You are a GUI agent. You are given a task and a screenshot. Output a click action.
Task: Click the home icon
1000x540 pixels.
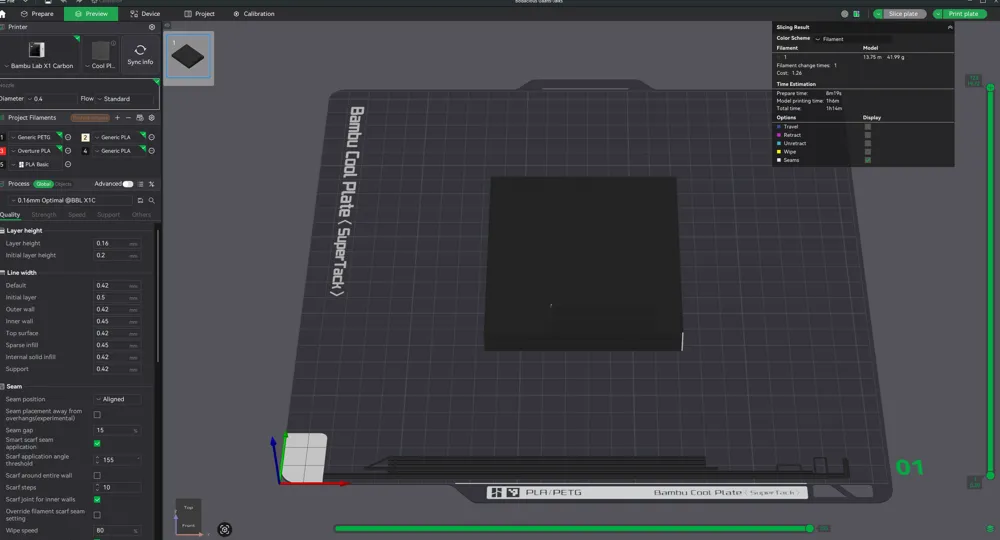3,13
